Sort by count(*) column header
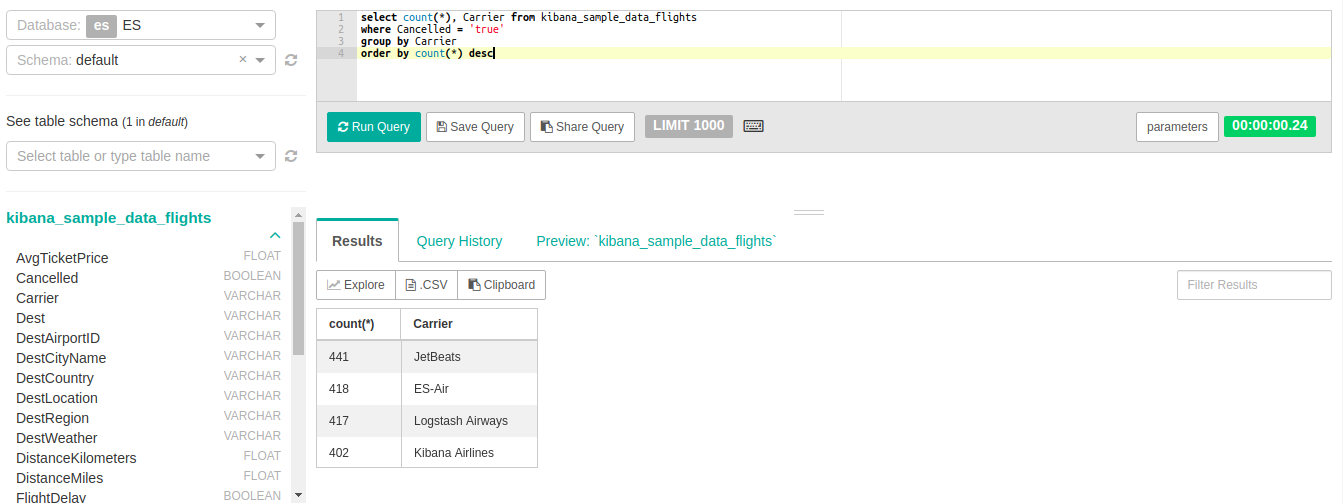This screenshot has width=1343, height=504. point(358,324)
